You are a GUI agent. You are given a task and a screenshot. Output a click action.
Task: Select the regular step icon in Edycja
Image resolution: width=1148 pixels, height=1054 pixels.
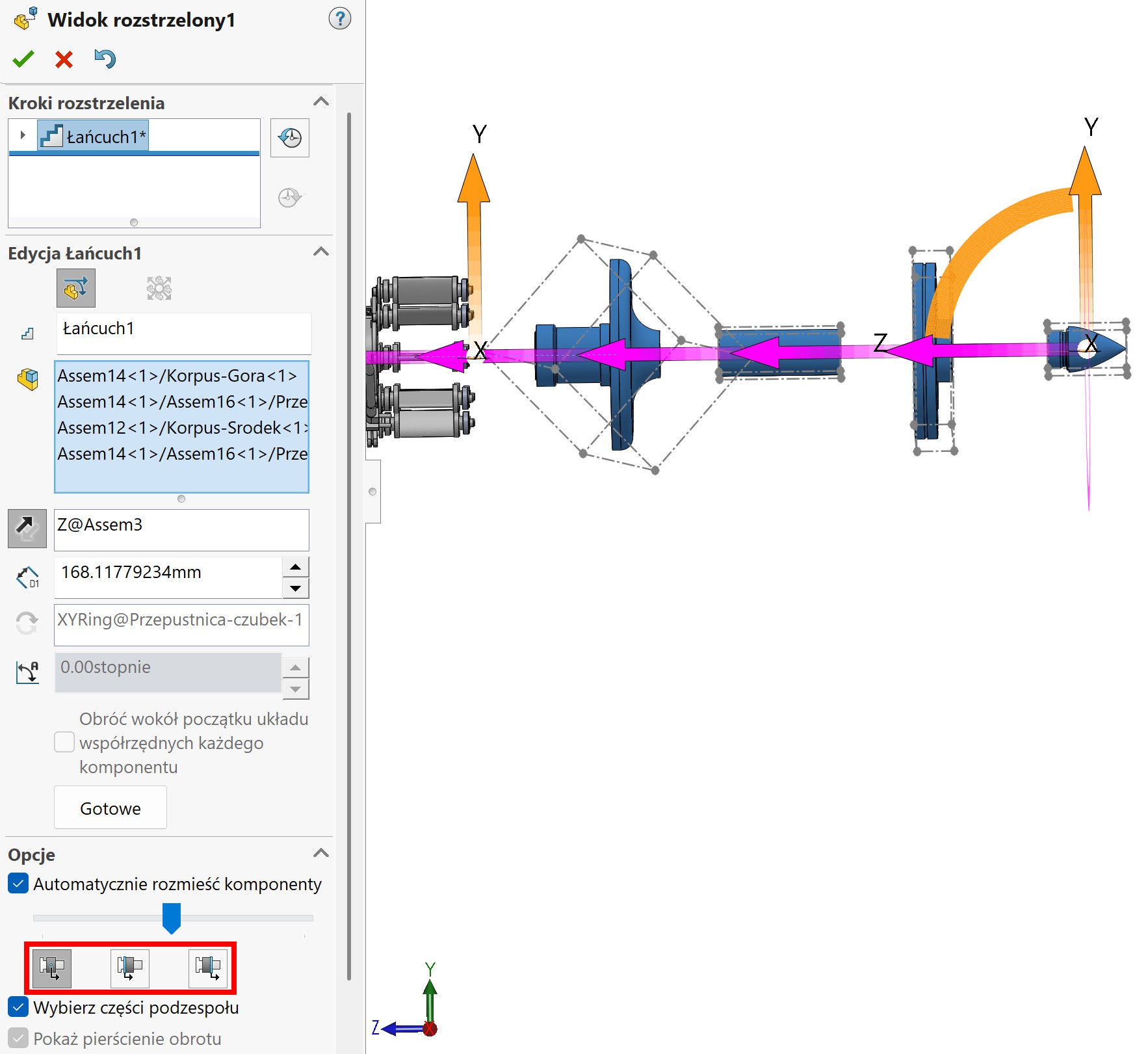point(76,288)
